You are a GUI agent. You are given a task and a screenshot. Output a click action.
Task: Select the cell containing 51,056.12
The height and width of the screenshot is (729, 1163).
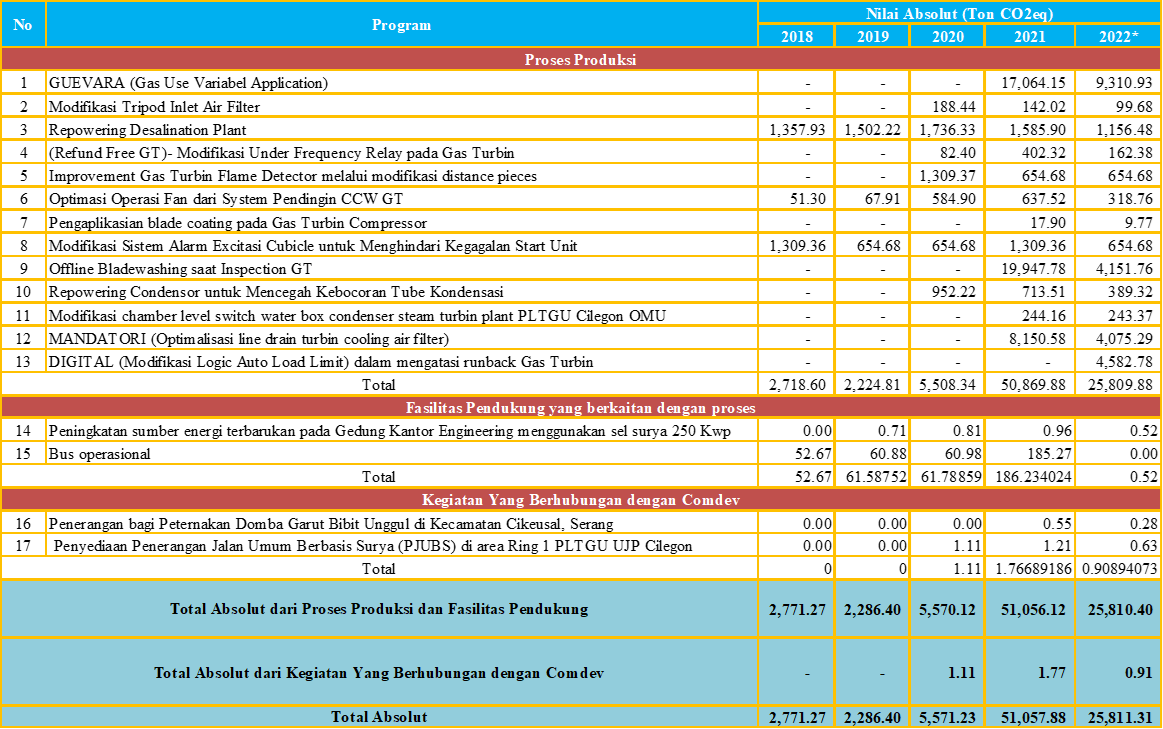(1029, 608)
